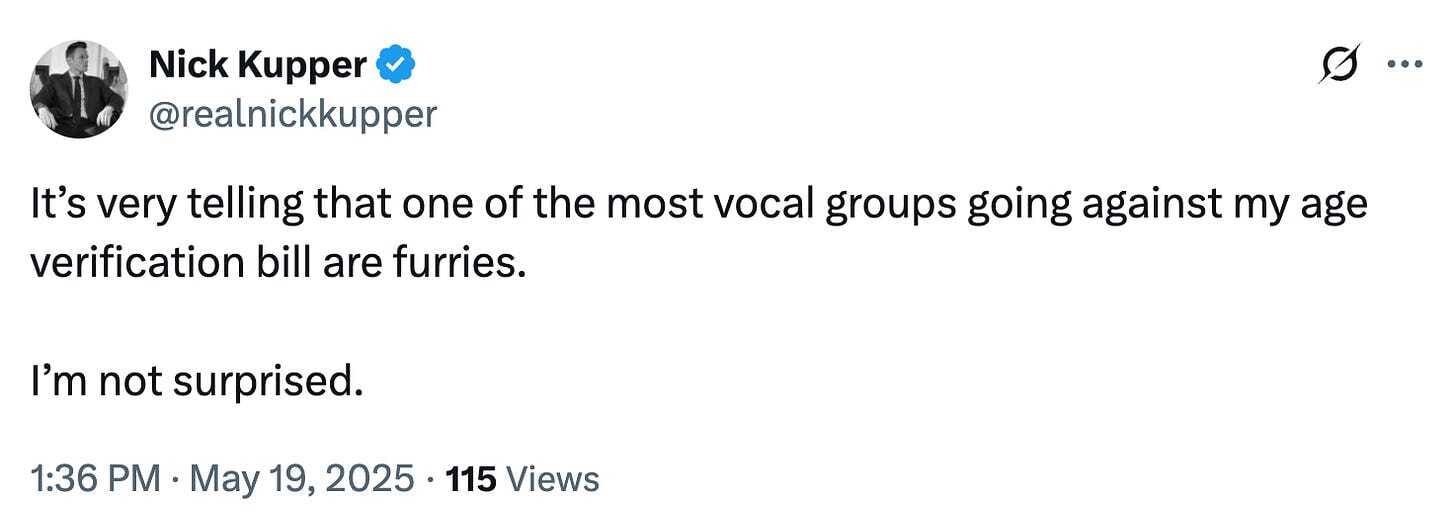Click the word "groups" in the tweet

click(x=910, y=206)
